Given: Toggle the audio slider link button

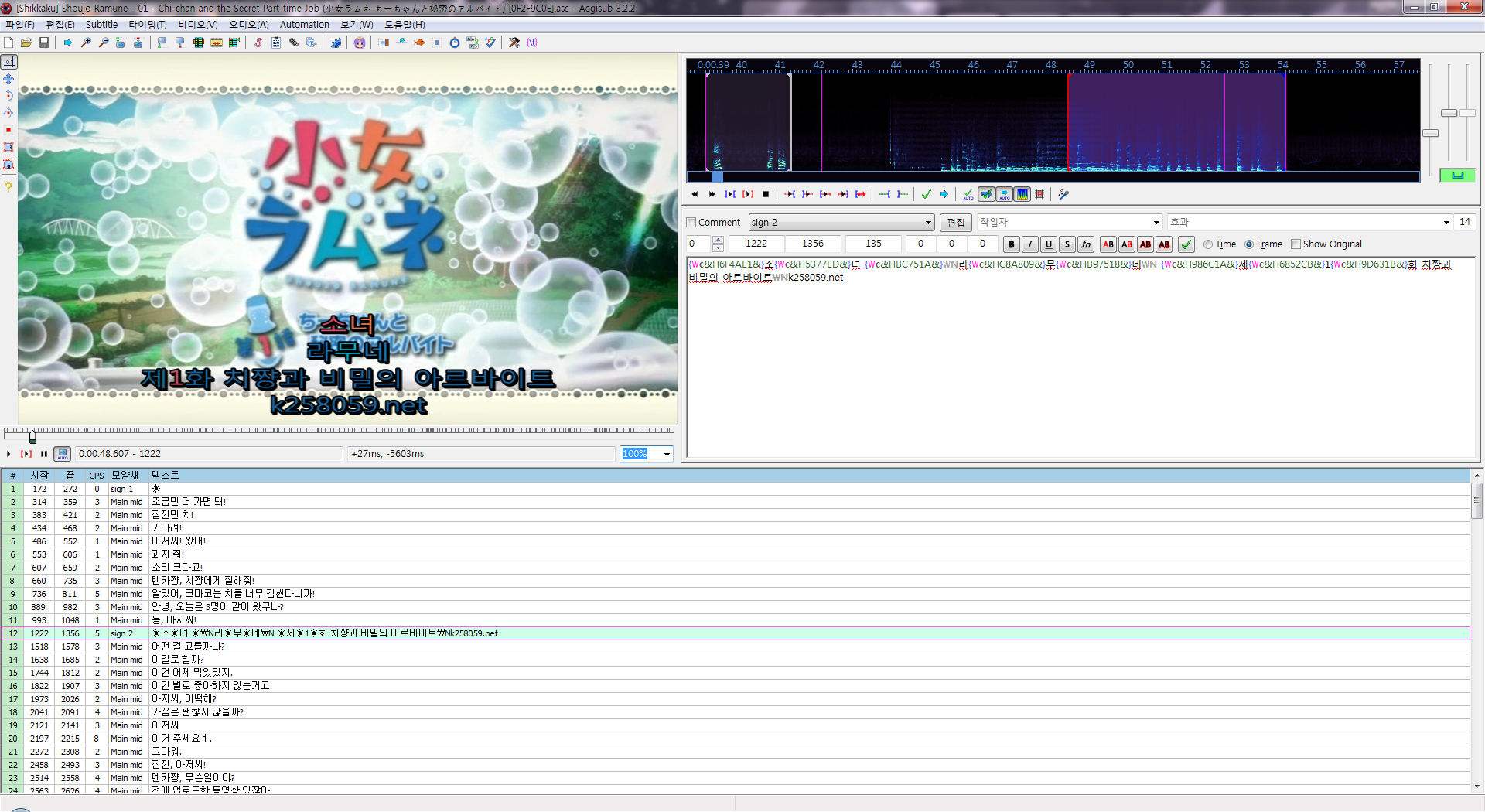Looking at the screenshot, I should pos(1457,176).
